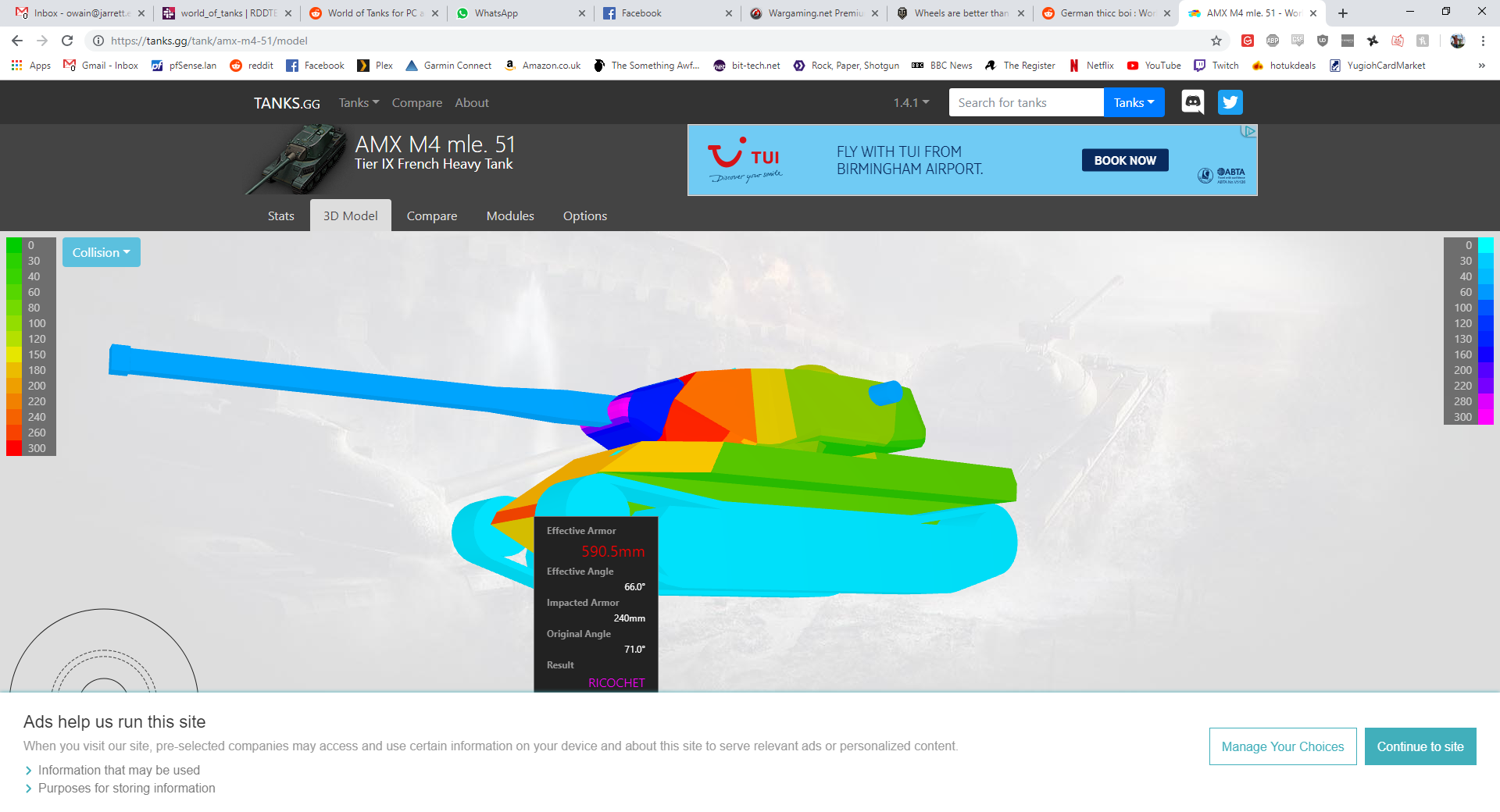
Task: Go to TANKS.GG home logo
Action: click(x=287, y=103)
